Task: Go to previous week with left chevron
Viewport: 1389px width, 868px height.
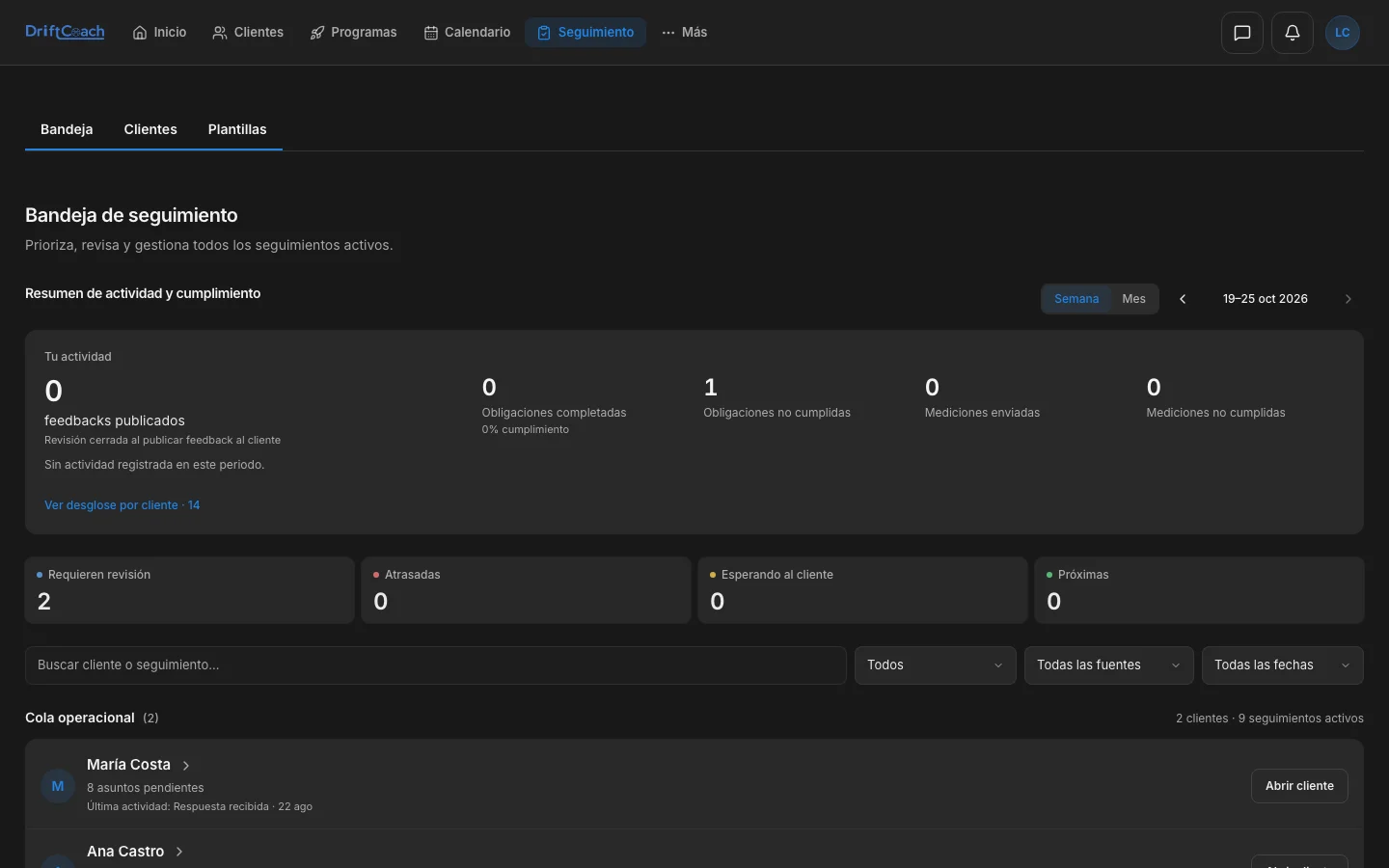Action: (1183, 299)
